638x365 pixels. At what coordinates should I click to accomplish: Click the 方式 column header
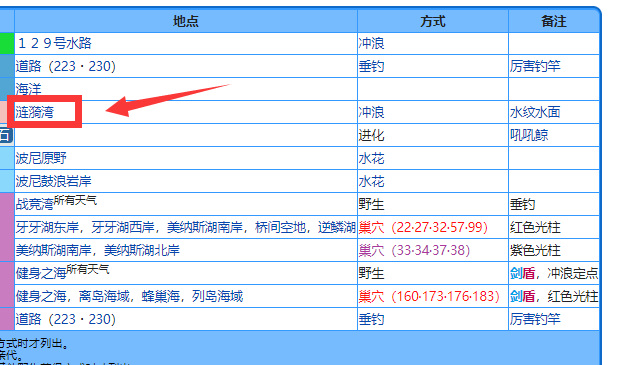tap(433, 21)
